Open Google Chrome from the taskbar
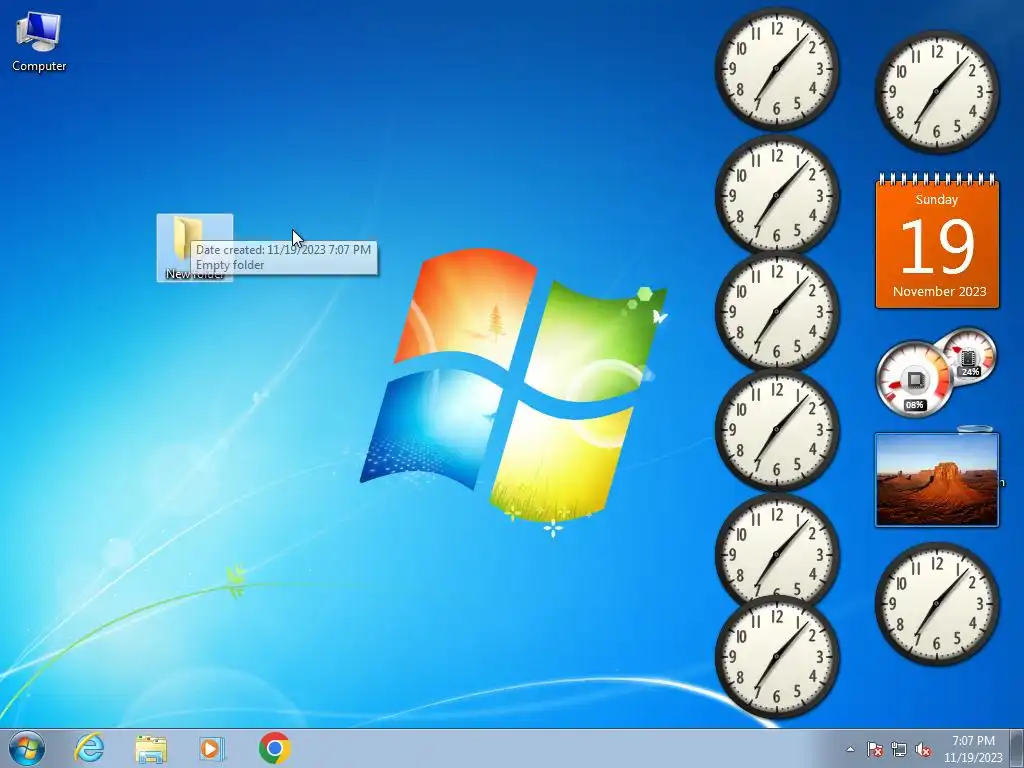 click(274, 748)
